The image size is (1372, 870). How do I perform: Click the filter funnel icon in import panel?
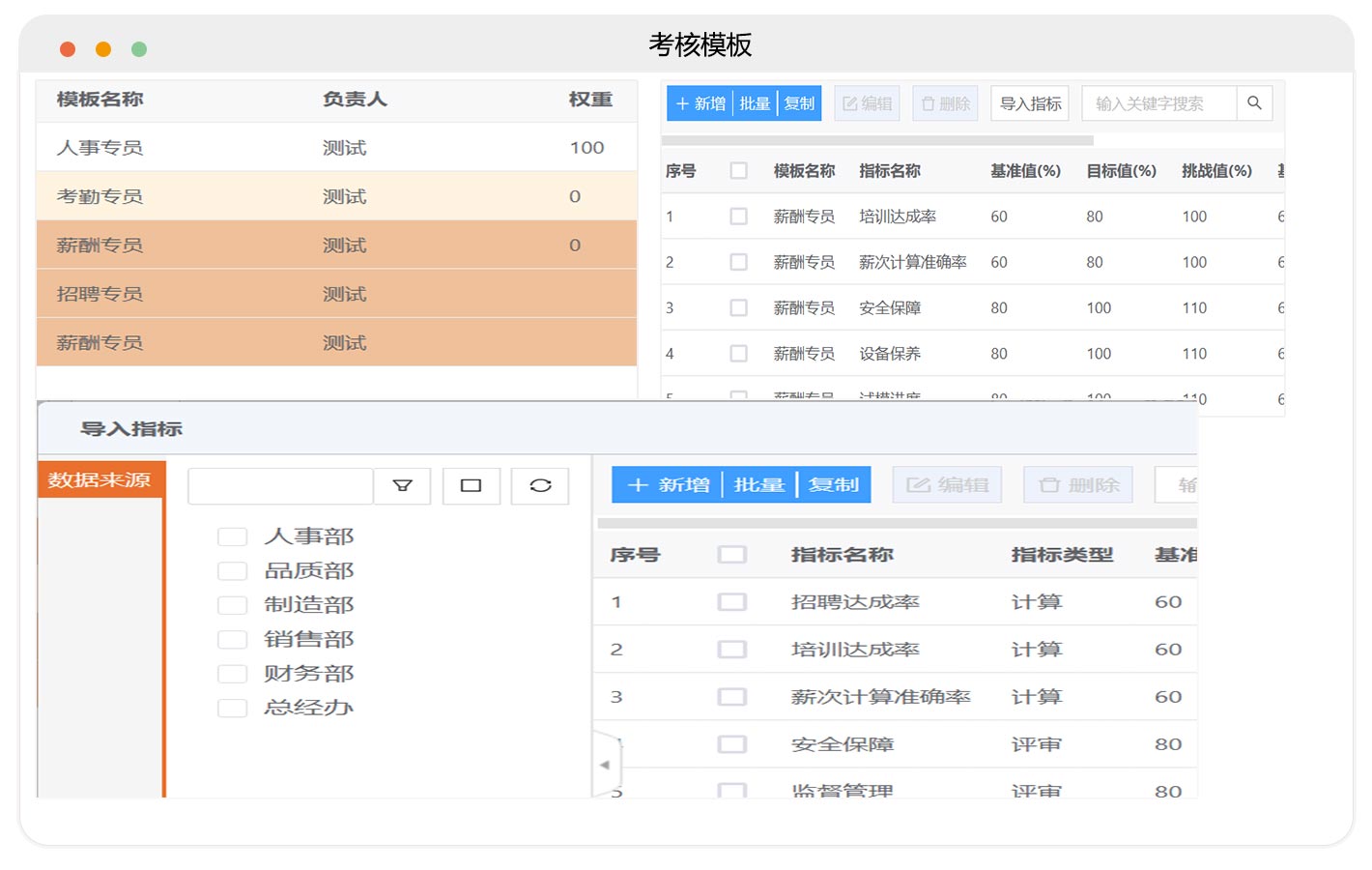pyautogui.click(x=403, y=486)
